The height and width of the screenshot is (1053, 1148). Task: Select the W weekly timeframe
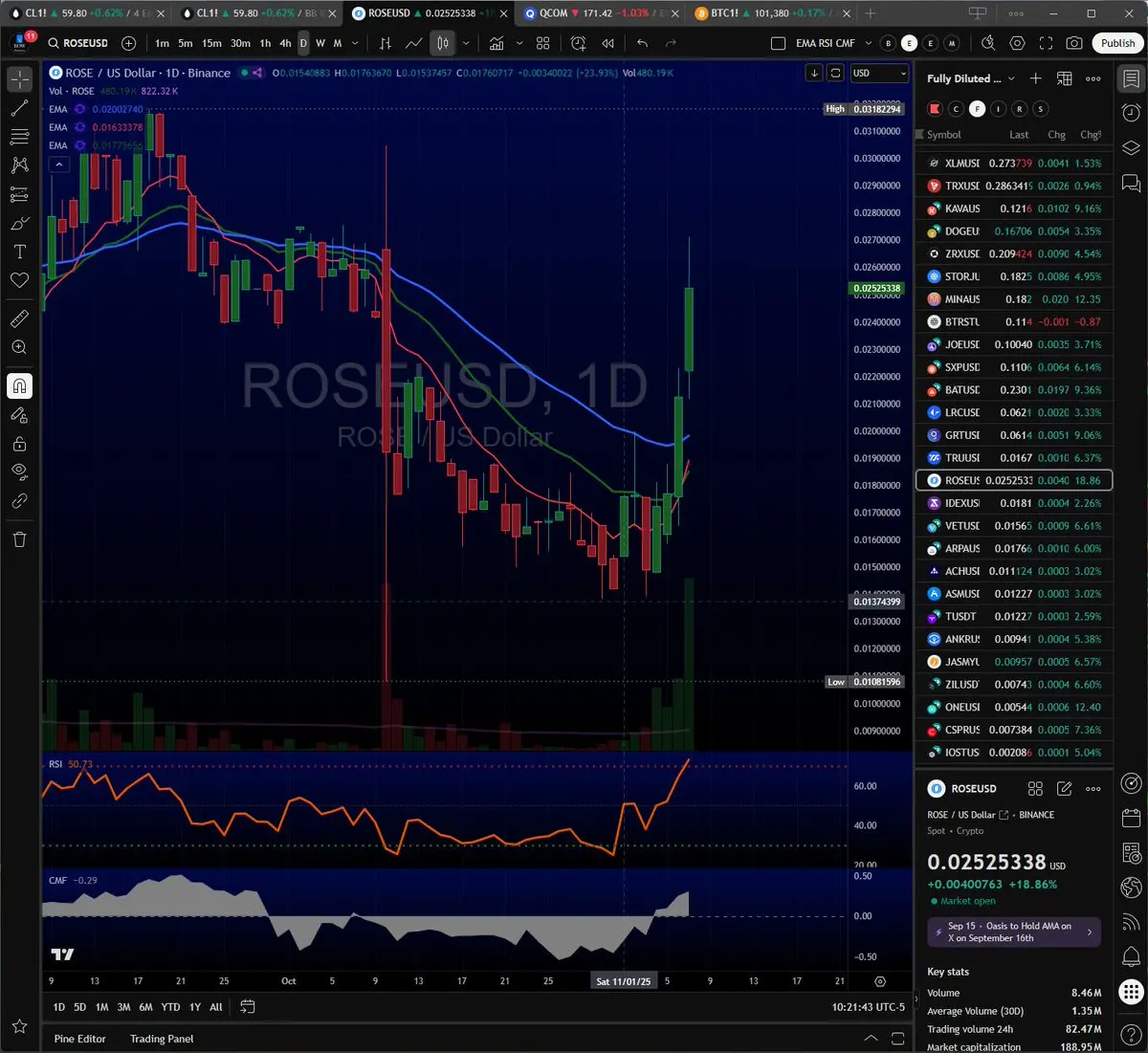tap(320, 43)
